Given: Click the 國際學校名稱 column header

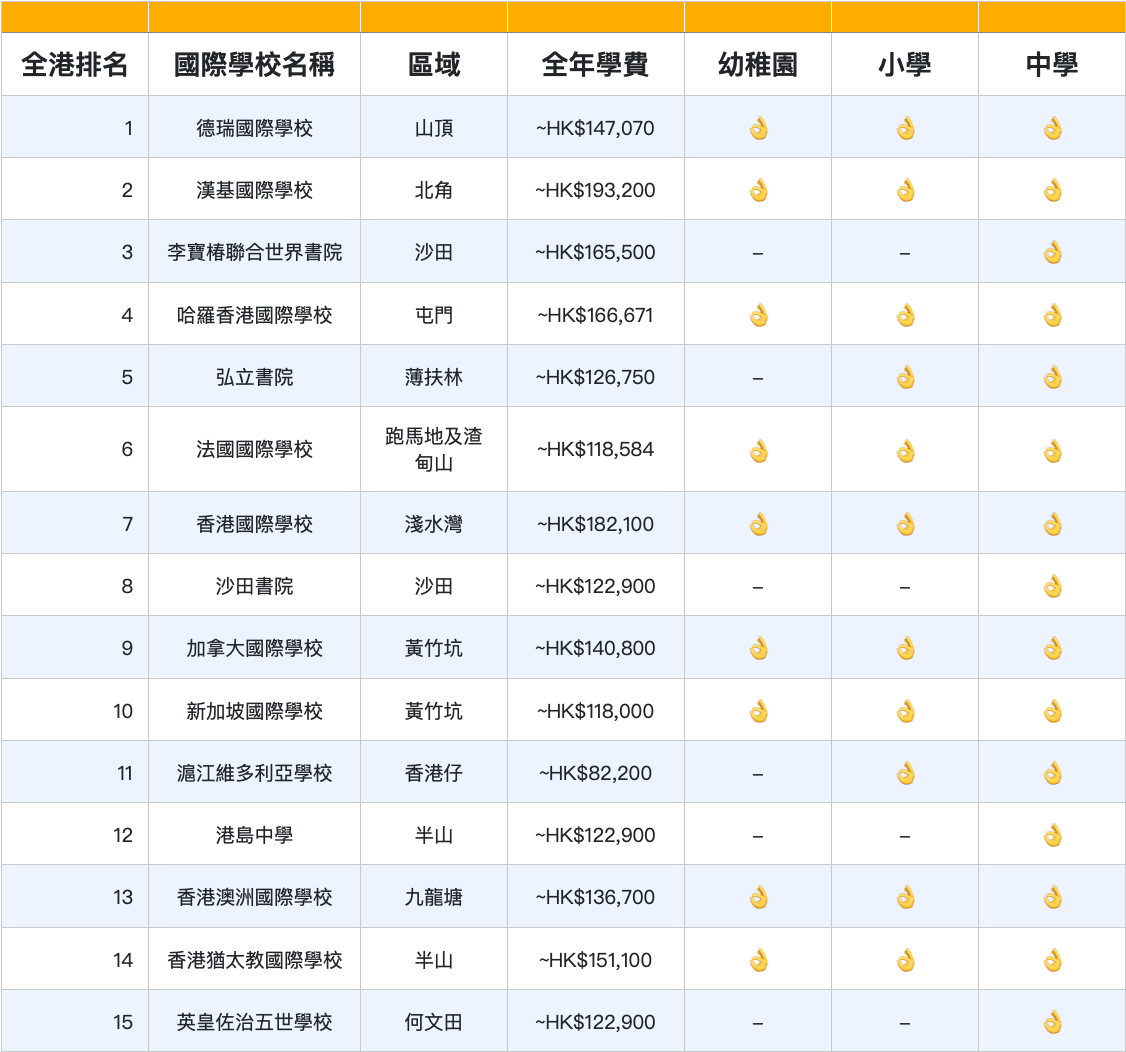Looking at the screenshot, I should coord(254,65).
